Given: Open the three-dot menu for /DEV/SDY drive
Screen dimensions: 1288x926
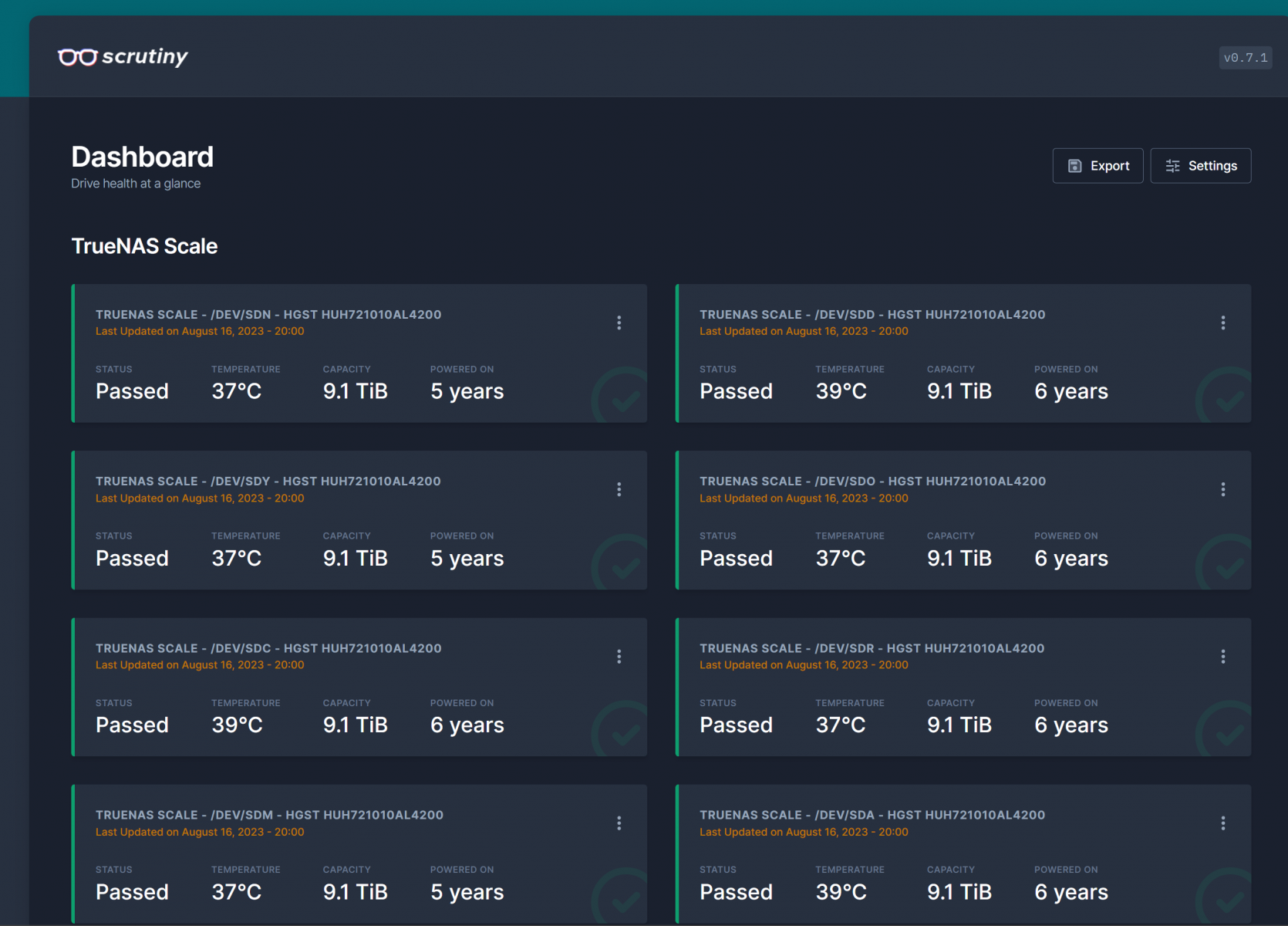Looking at the screenshot, I should click(x=619, y=489).
